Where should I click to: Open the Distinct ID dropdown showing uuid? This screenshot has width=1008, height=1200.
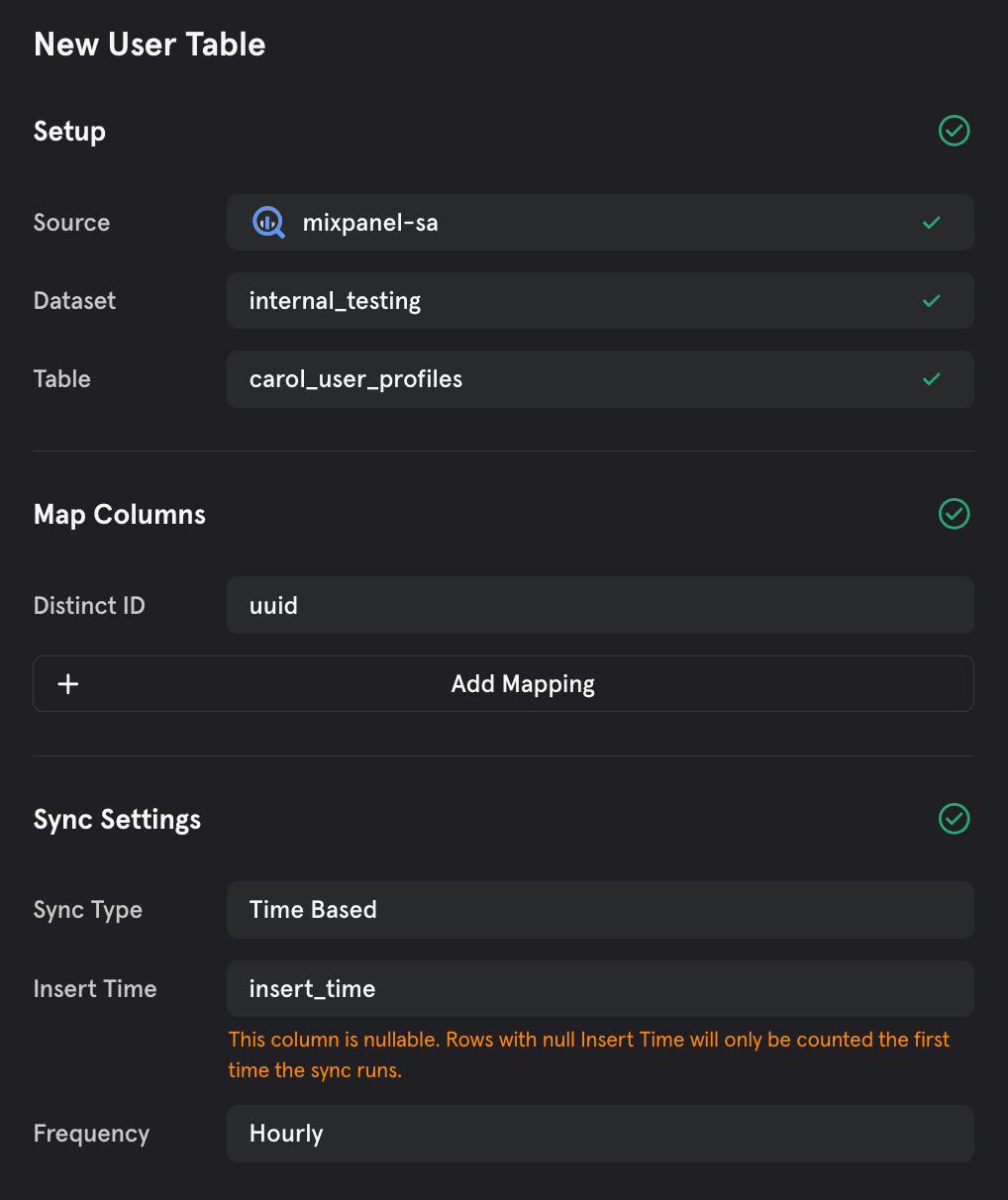(599, 605)
